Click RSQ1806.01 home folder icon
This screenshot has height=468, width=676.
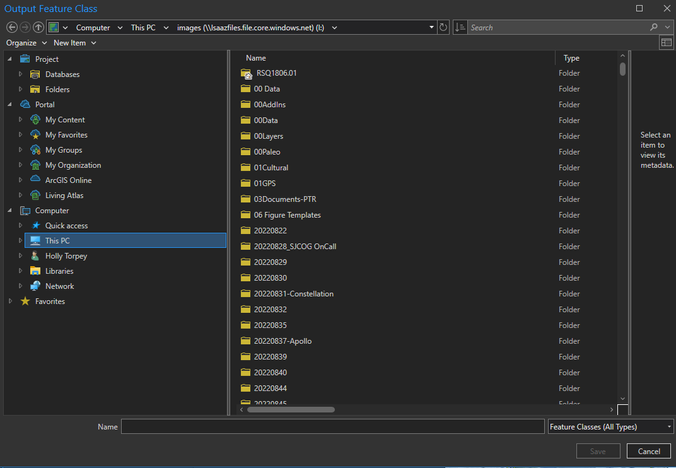pos(247,74)
